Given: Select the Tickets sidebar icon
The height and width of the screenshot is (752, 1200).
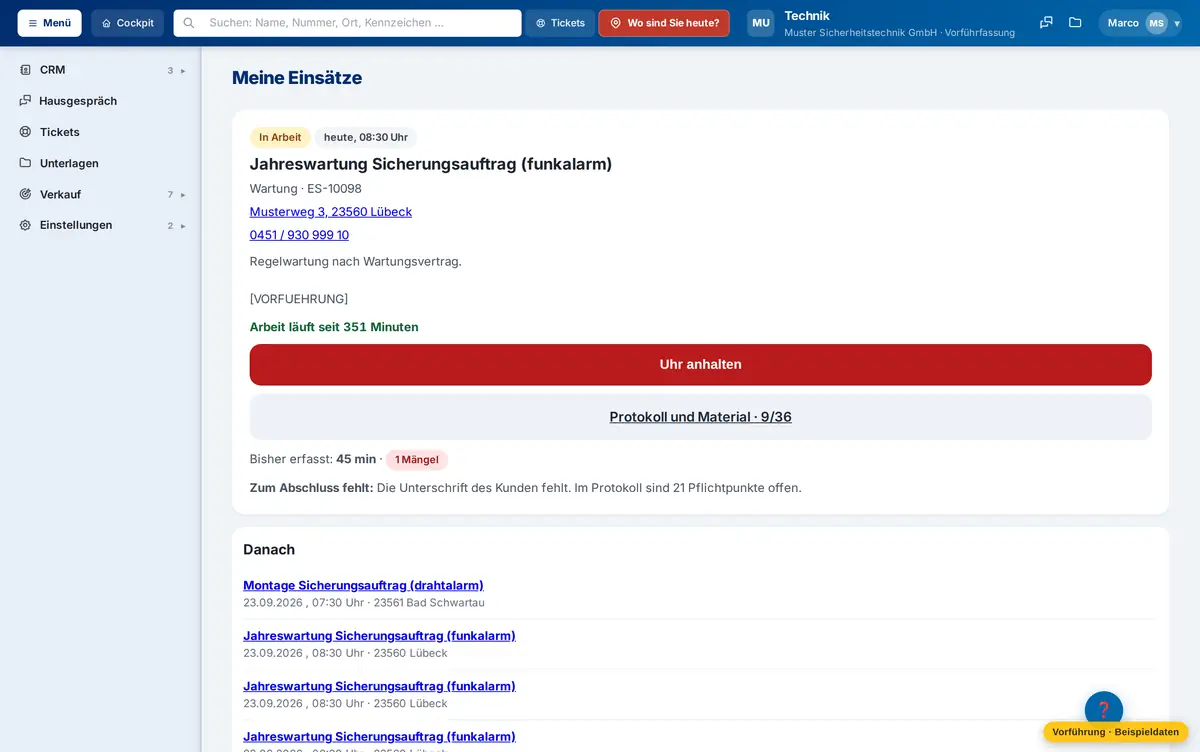Looking at the screenshot, I should click(x=25, y=132).
